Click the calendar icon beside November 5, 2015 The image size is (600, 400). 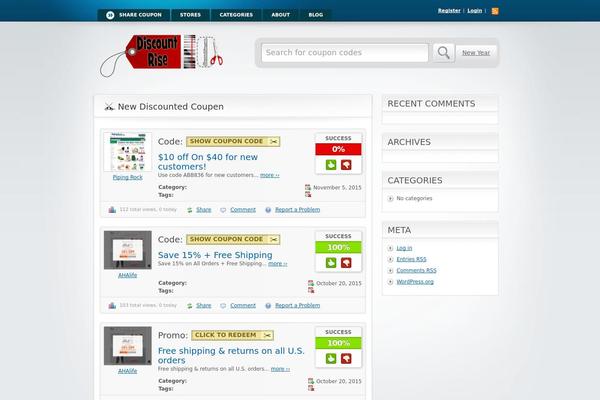tap(308, 187)
